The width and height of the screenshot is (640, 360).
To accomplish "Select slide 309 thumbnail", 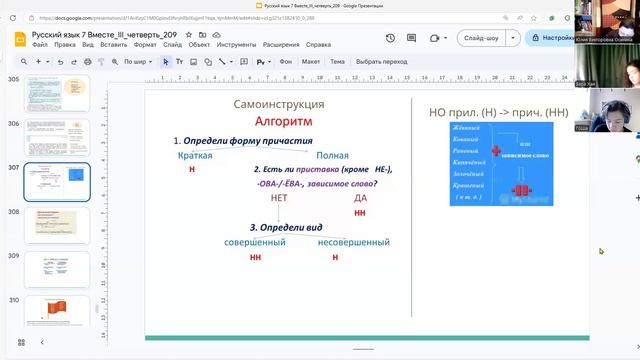I will (57, 270).
